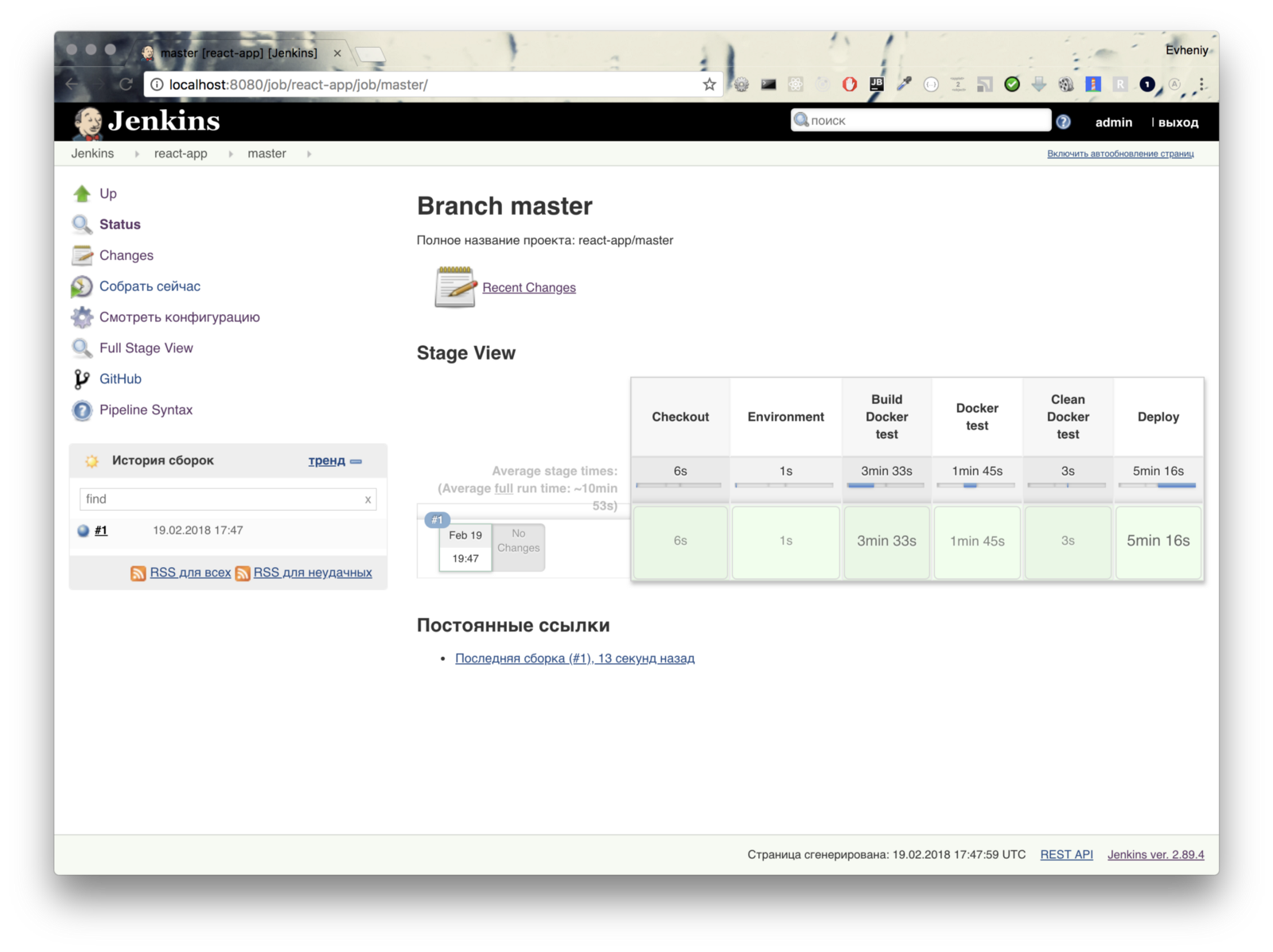This screenshot has height=952, width=1273.
Task: Click the gear icon beside Смотреть конфигурацию
Action: [82, 317]
